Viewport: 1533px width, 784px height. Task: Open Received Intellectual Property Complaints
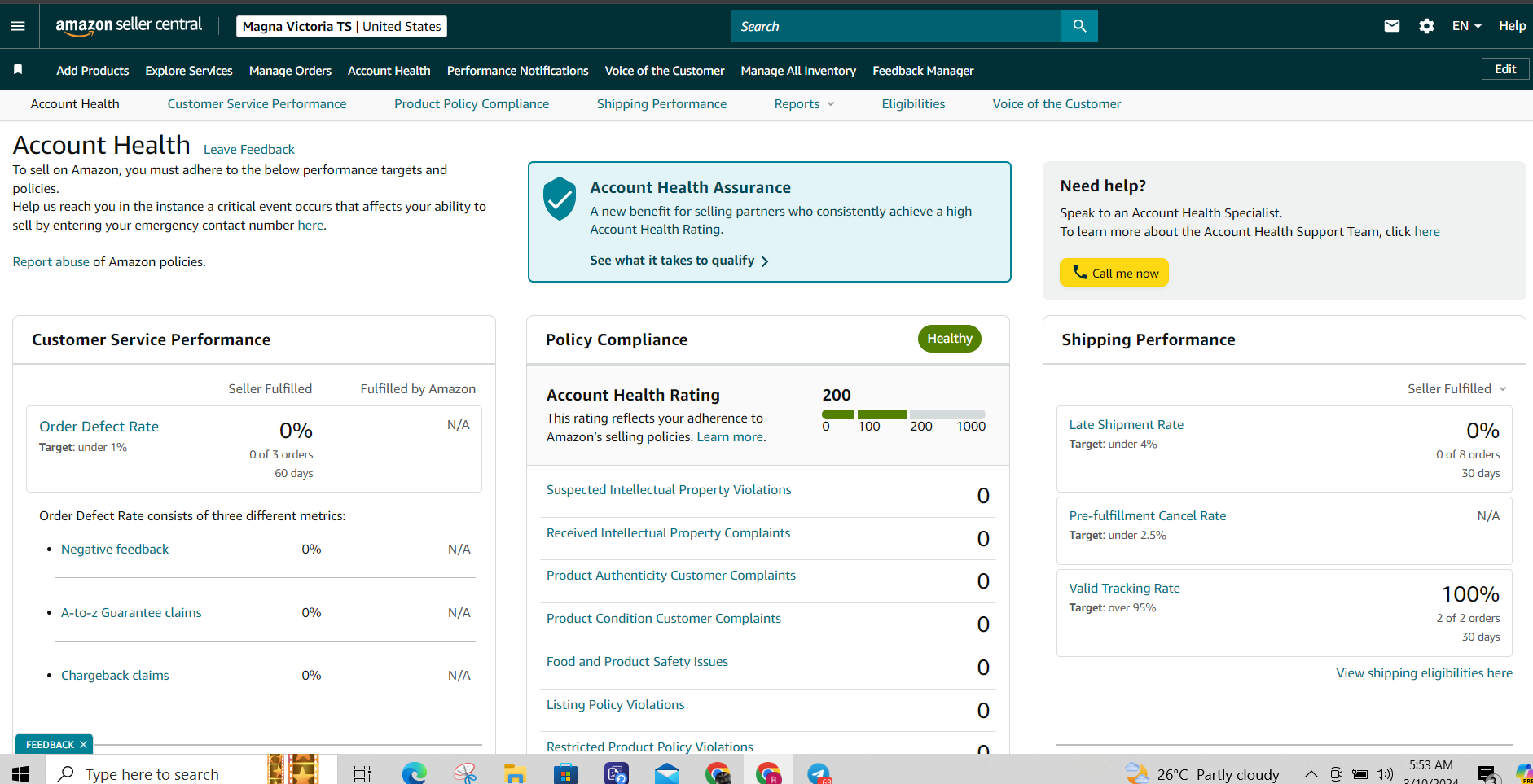669,533
